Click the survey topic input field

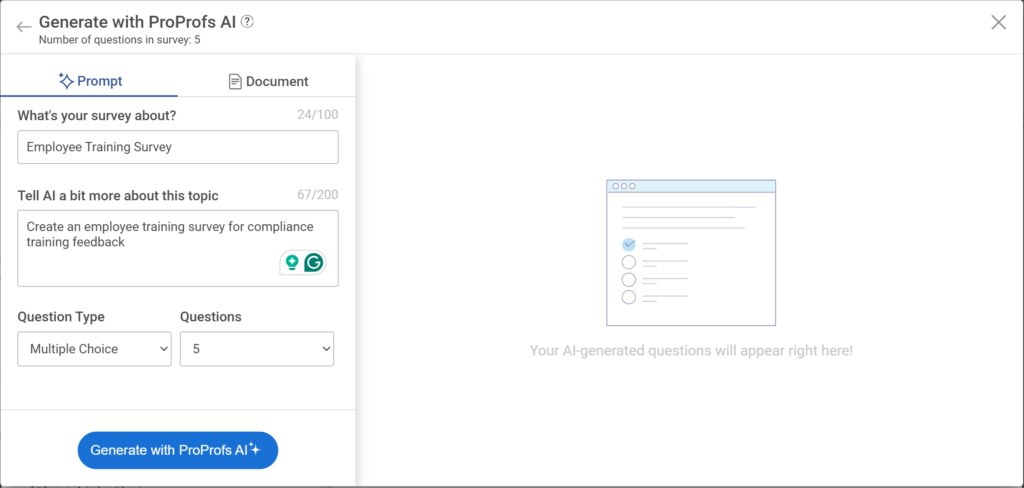(178, 147)
